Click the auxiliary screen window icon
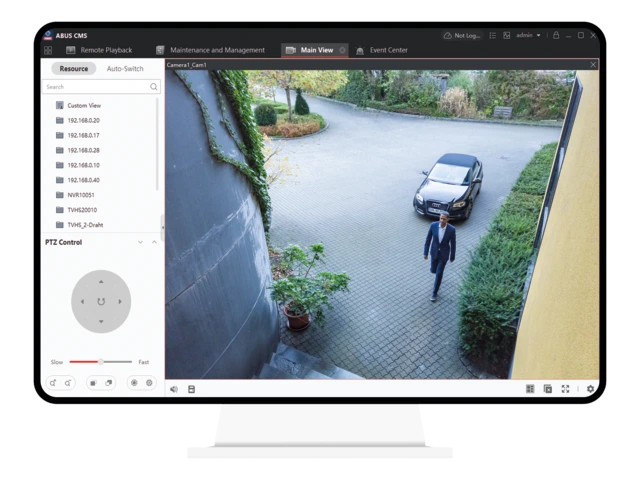 coord(548,389)
